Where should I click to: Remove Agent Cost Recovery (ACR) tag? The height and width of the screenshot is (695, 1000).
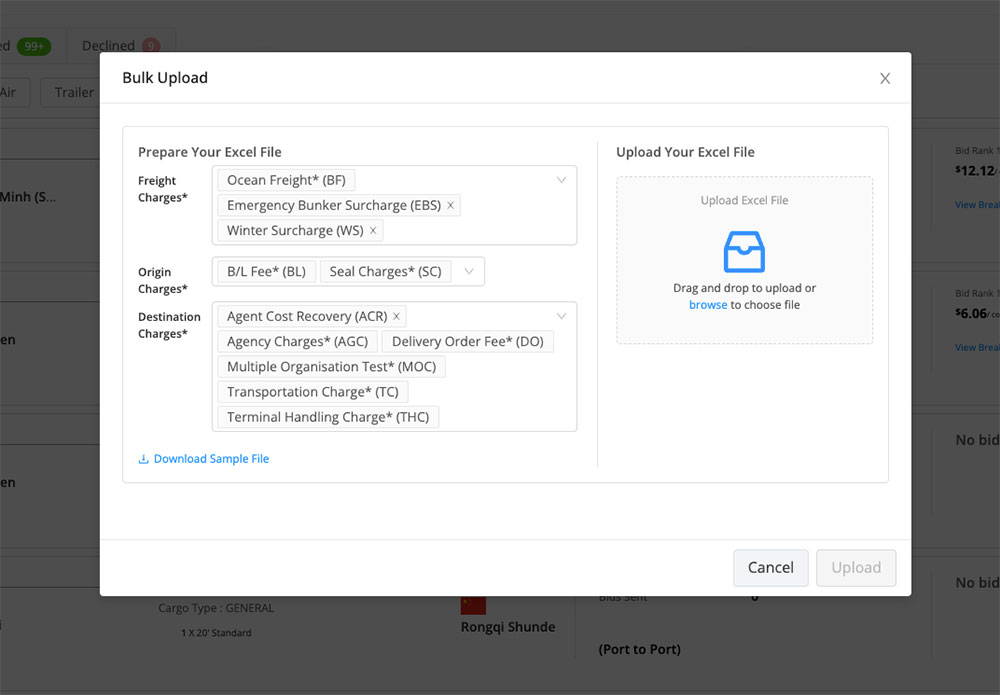pyautogui.click(x=396, y=316)
